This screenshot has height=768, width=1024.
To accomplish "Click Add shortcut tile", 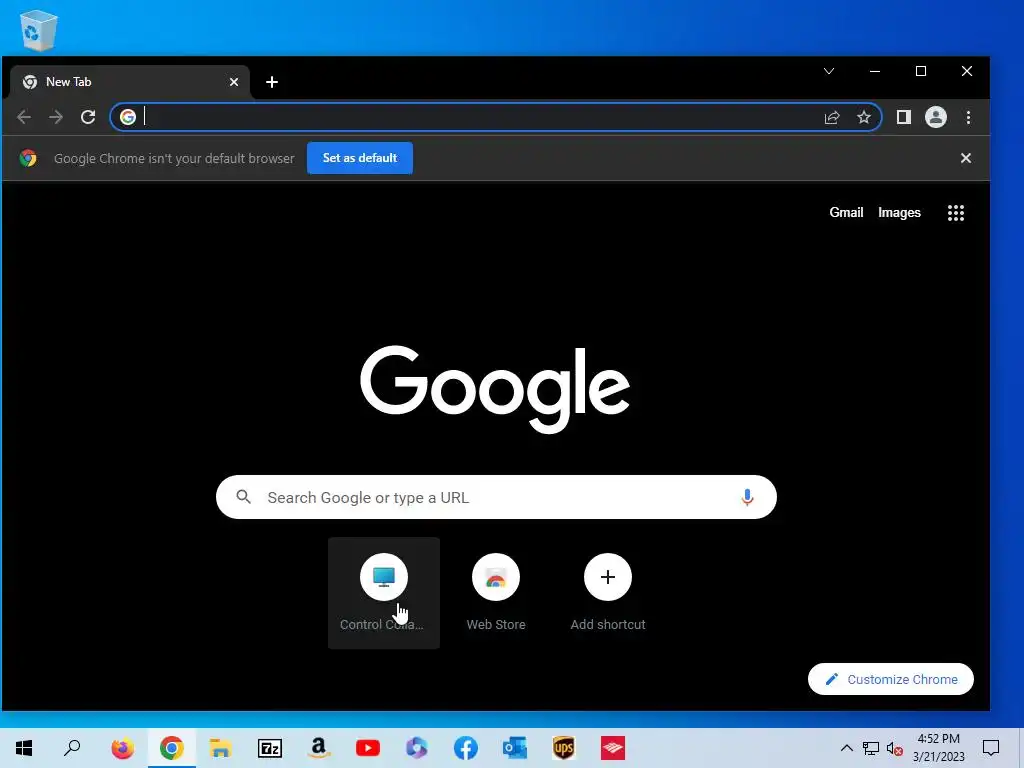I will tap(608, 593).
